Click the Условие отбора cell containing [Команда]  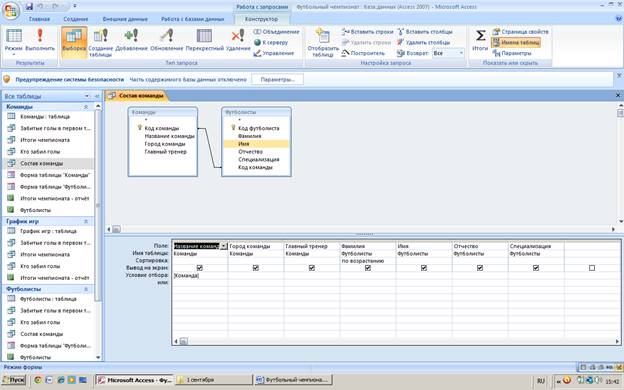pyautogui.click(x=200, y=275)
